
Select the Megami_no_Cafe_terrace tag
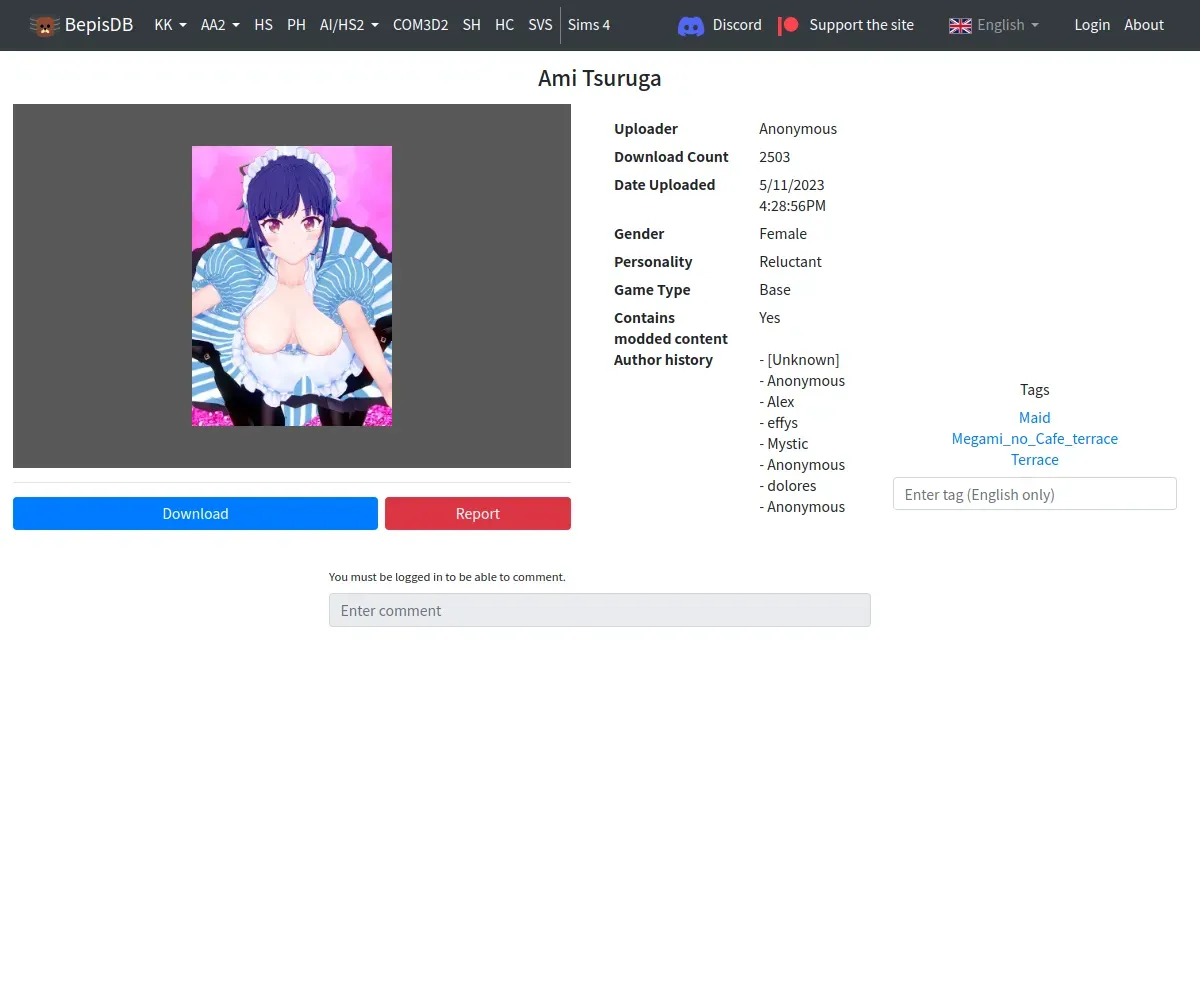click(x=1035, y=438)
